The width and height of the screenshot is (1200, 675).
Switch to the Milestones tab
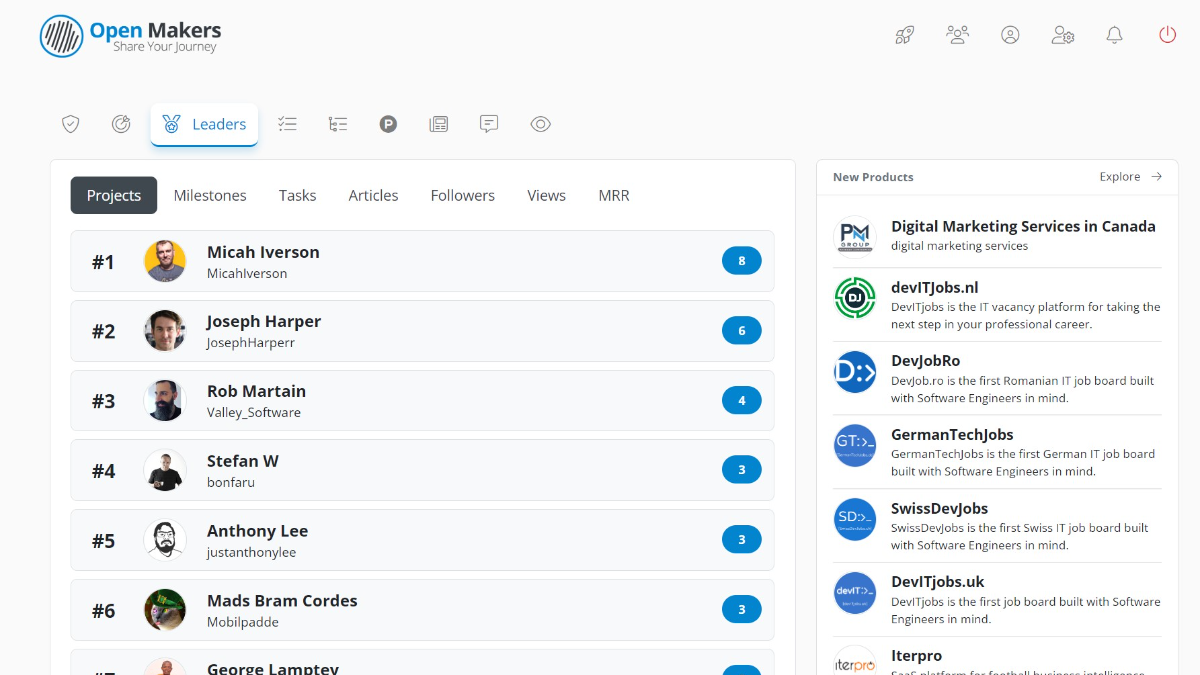210,196
